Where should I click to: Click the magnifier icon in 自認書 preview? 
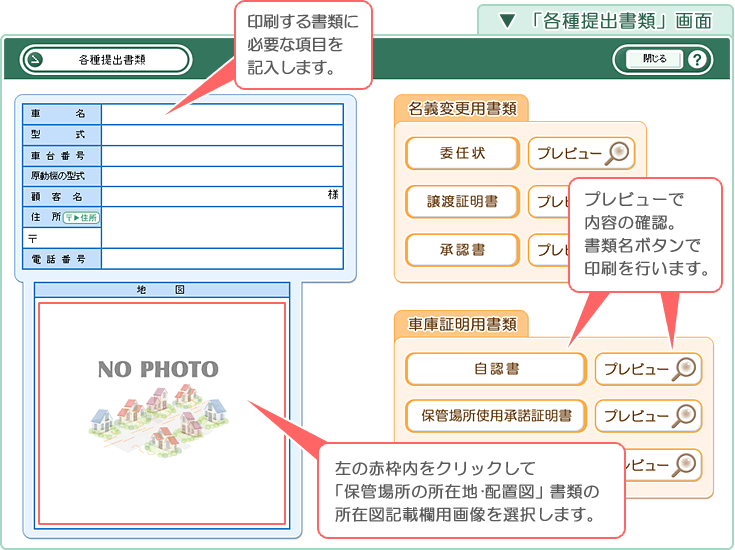[684, 369]
